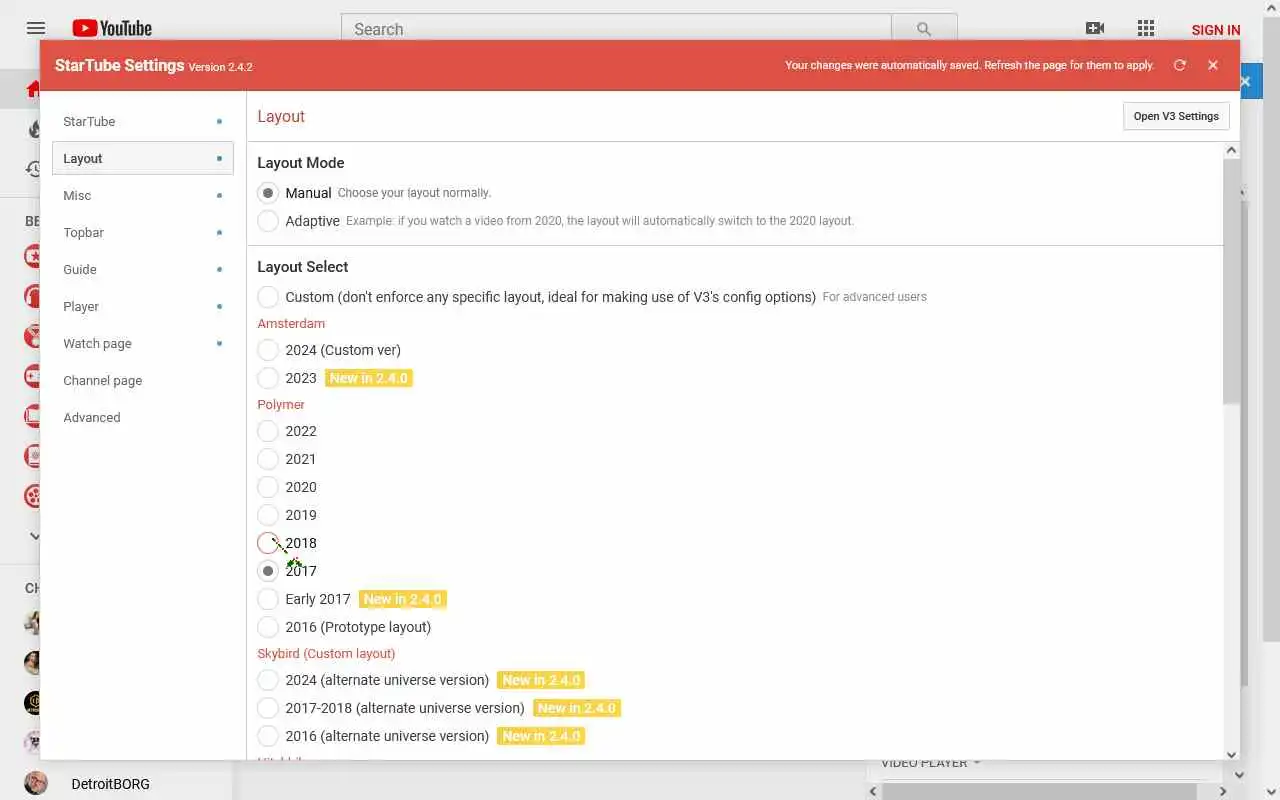Viewport: 1280px width, 800px height.
Task: Click the DetroitBORG channel name
Action: (x=110, y=784)
